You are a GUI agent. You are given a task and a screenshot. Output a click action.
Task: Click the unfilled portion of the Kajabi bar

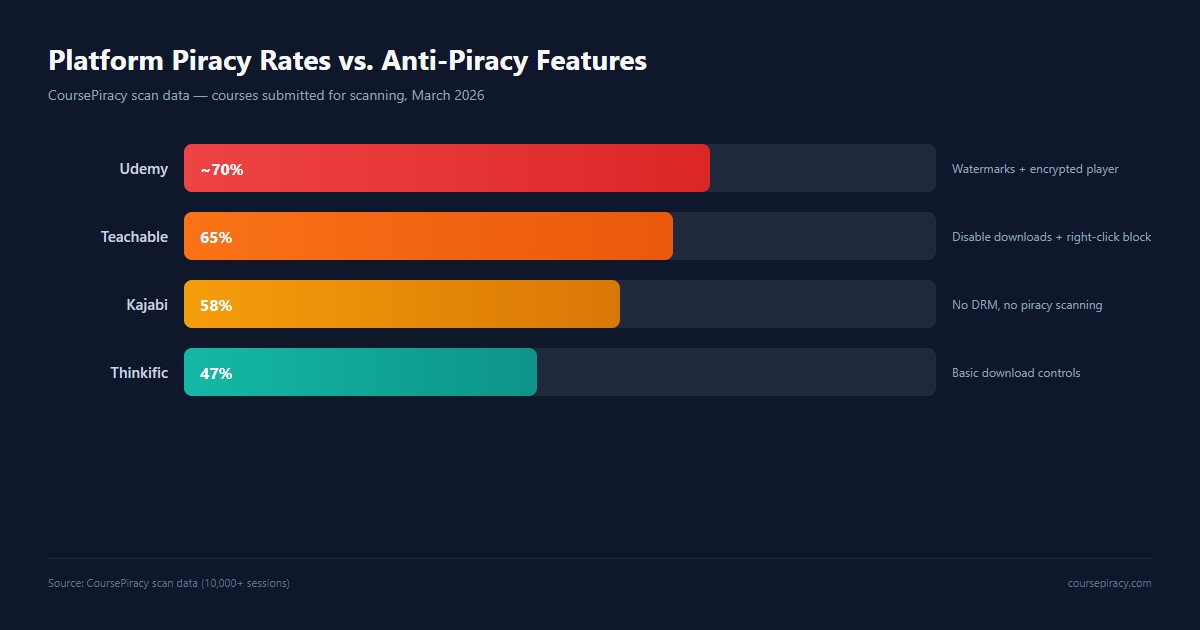[777, 304]
